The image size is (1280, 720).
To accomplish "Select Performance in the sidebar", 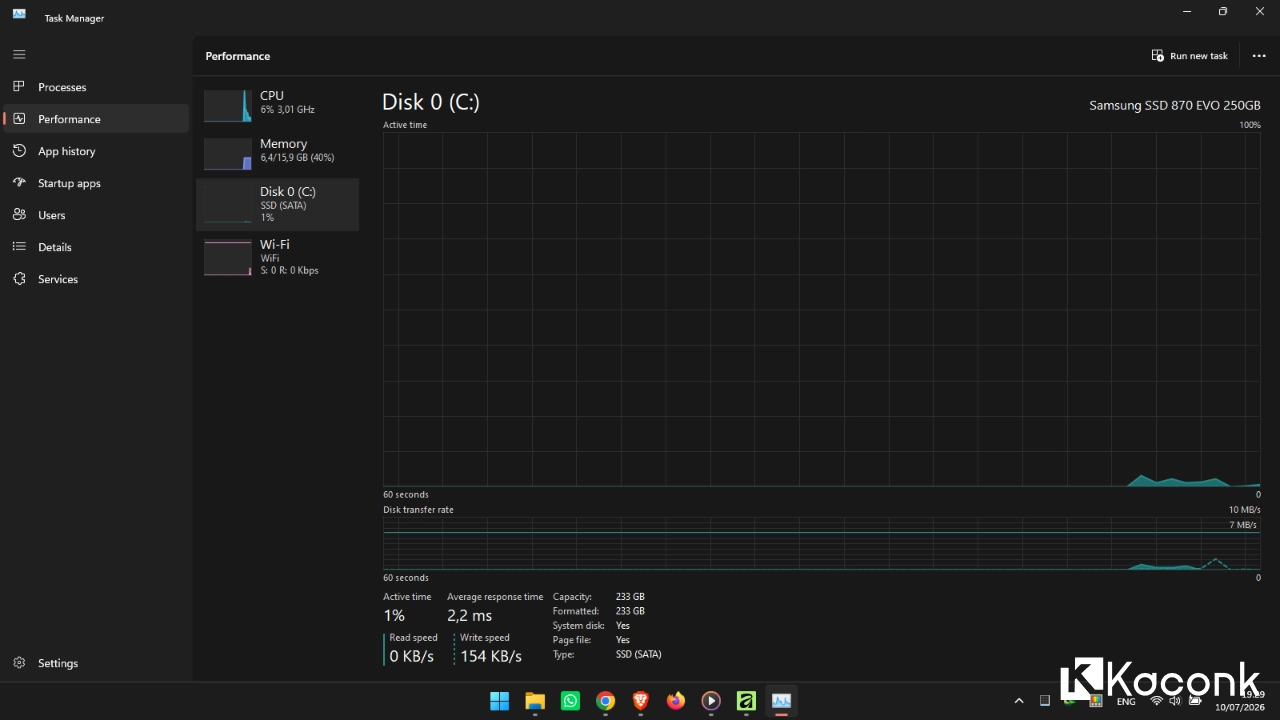I will [96, 119].
